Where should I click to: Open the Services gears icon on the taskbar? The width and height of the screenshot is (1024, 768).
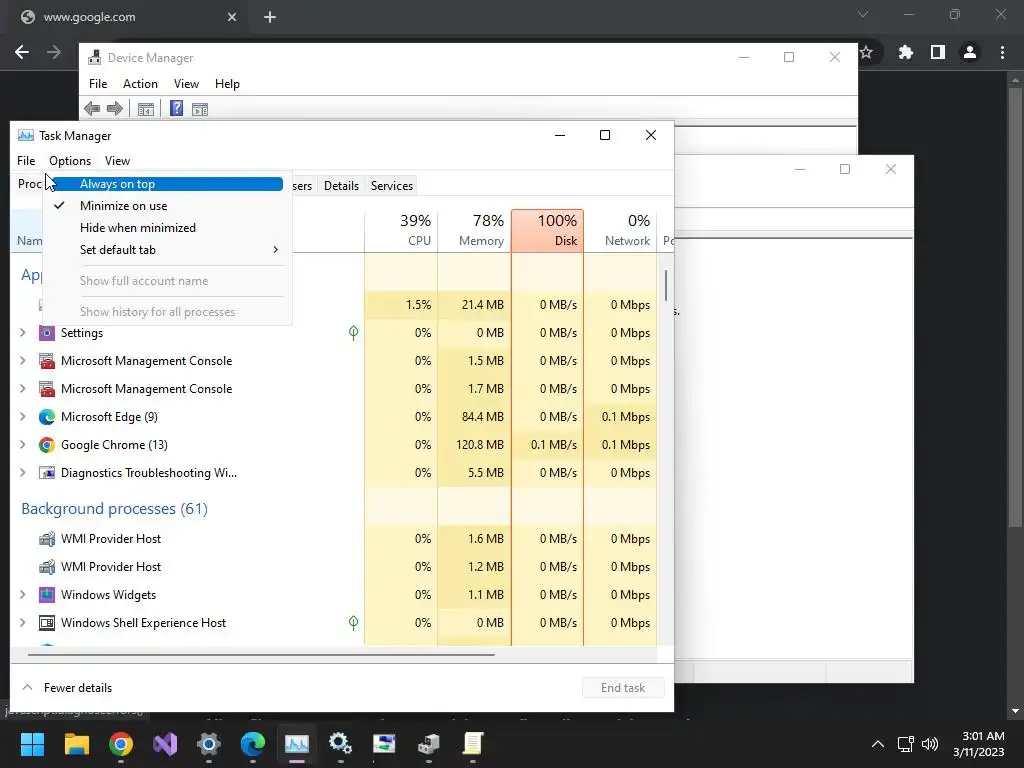point(340,744)
